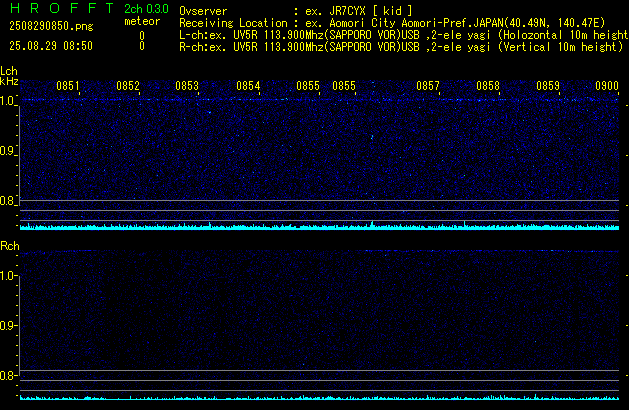Select the Receiving Location Aomori City line
629x410 pixels.
[392, 23]
